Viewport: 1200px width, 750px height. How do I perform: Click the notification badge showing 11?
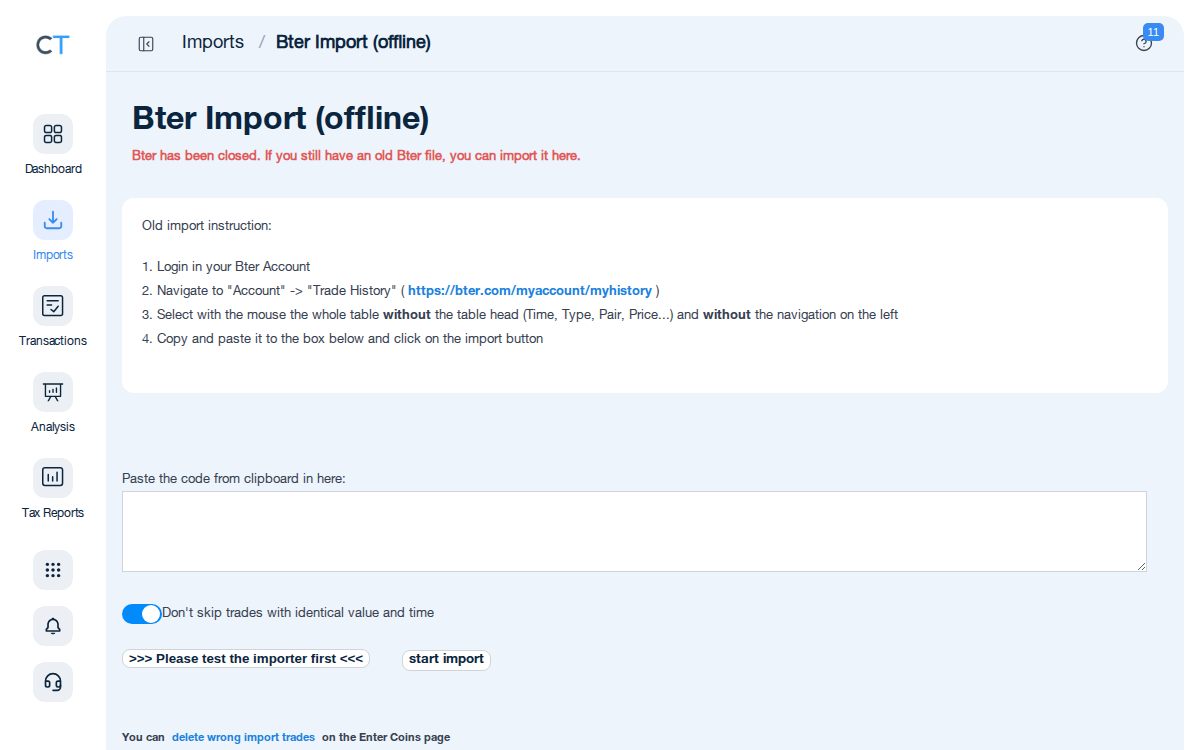pyautogui.click(x=1153, y=32)
